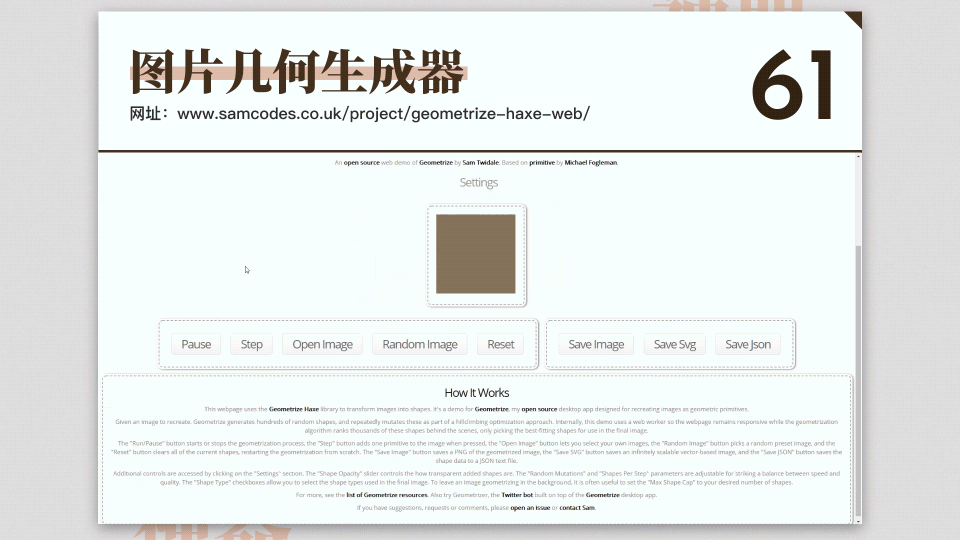Click the open an issue link
Viewport: 960px width, 540px height.
530,508
